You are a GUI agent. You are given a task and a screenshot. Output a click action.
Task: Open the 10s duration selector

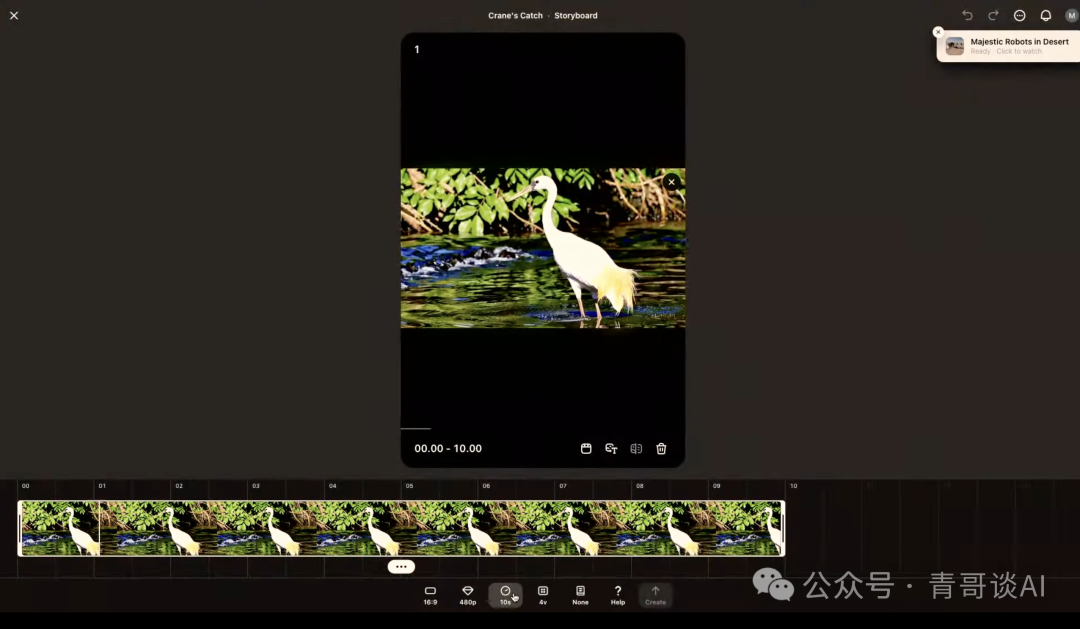pos(505,595)
